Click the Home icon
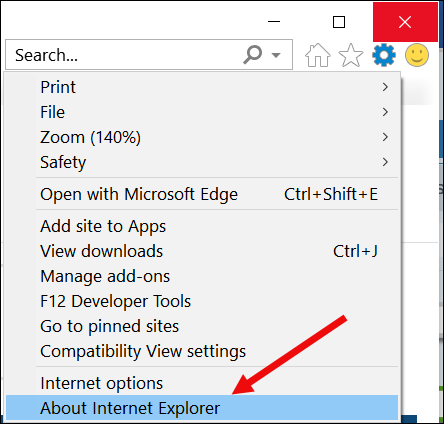The height and width of the screenshot is (424, 444). (318, 55)
